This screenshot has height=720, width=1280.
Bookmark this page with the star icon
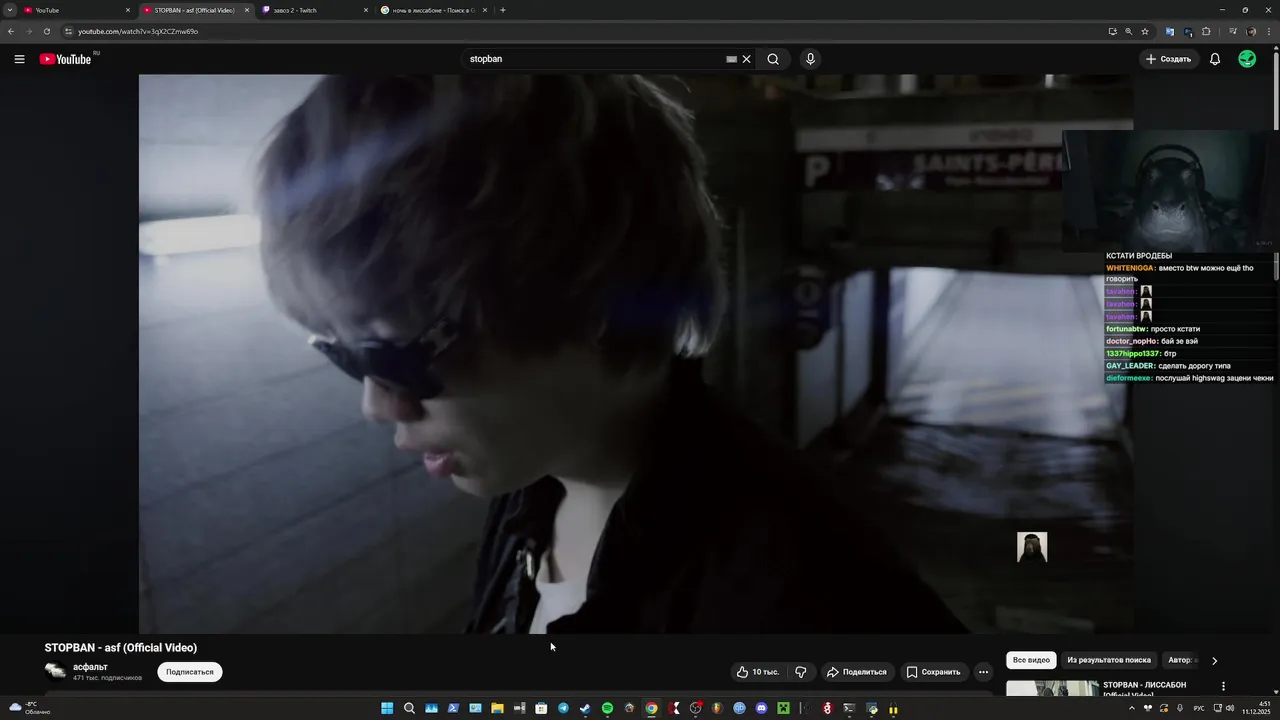tap(1145, 31)
